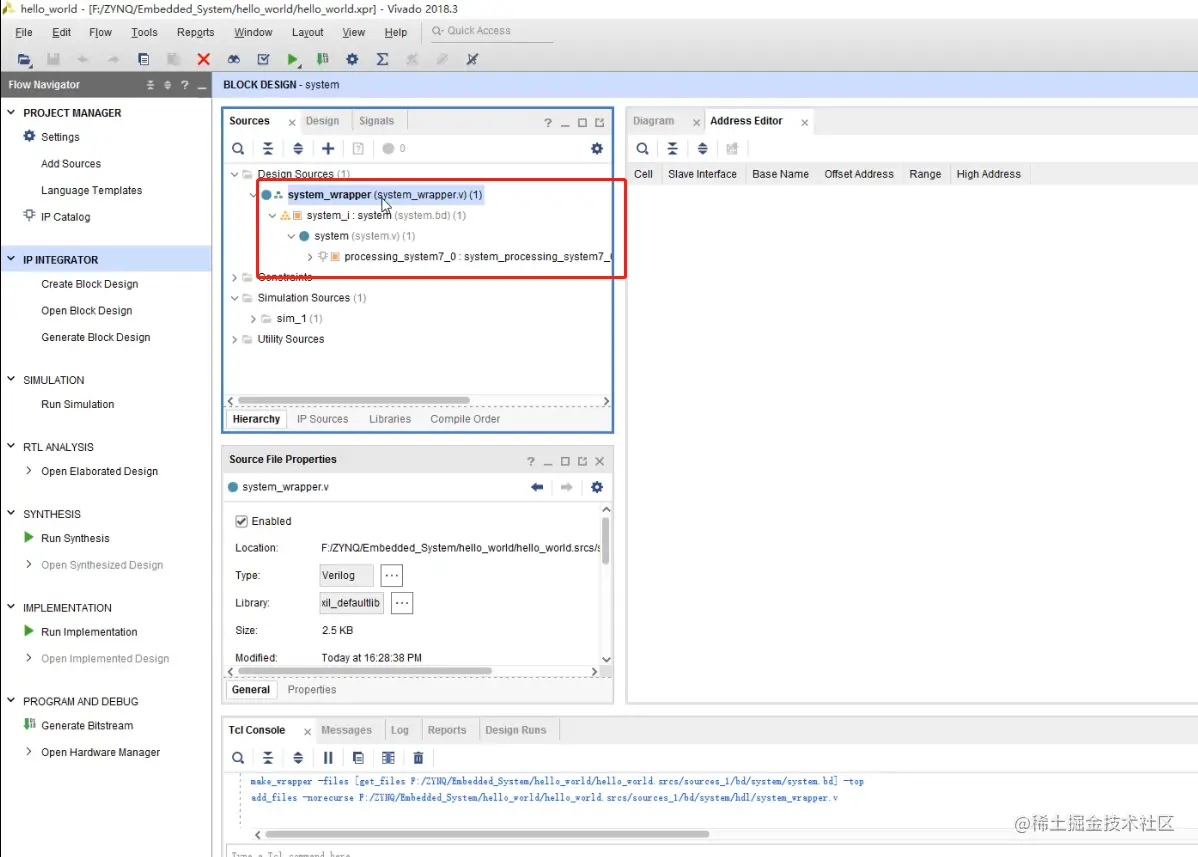This screenshot has width=1198, height=857.
Task: Click the Source File Properties vertical scrollbar
Action: (606, 541)
